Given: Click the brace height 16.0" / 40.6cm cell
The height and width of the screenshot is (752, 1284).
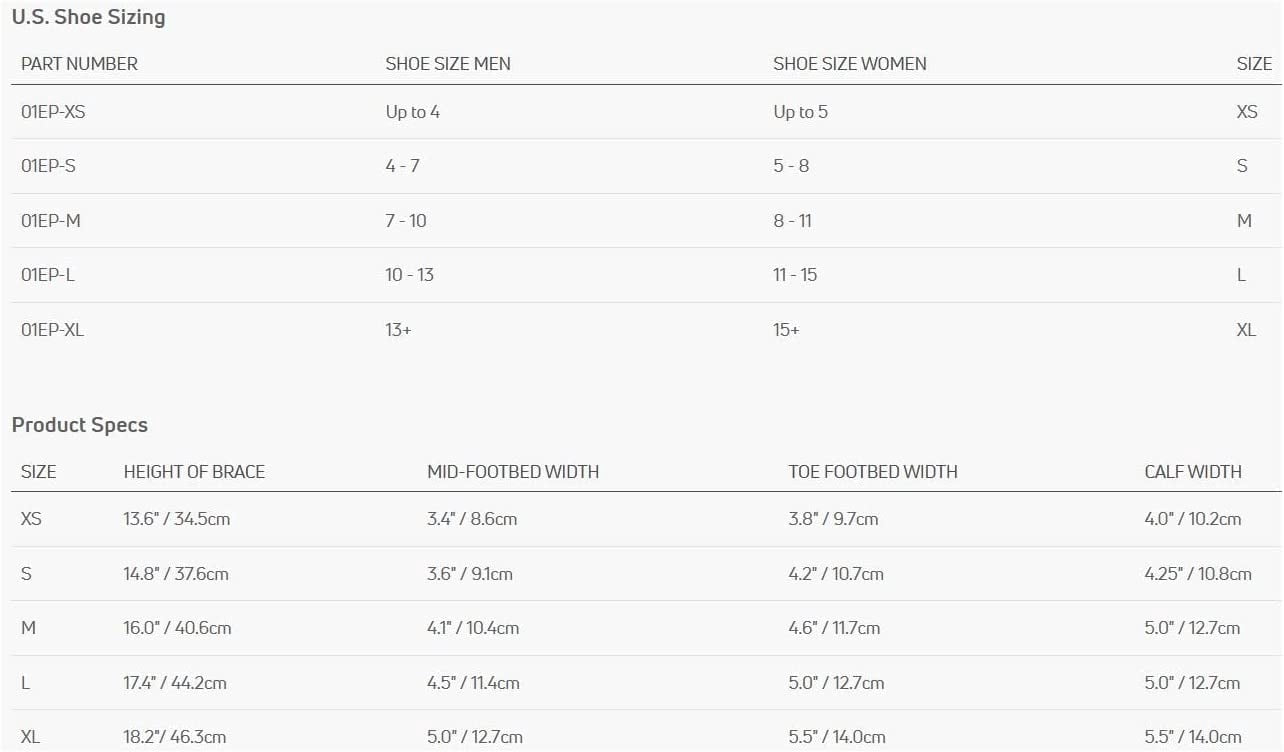Looking at the screenshot, I should tap(177, 628).
